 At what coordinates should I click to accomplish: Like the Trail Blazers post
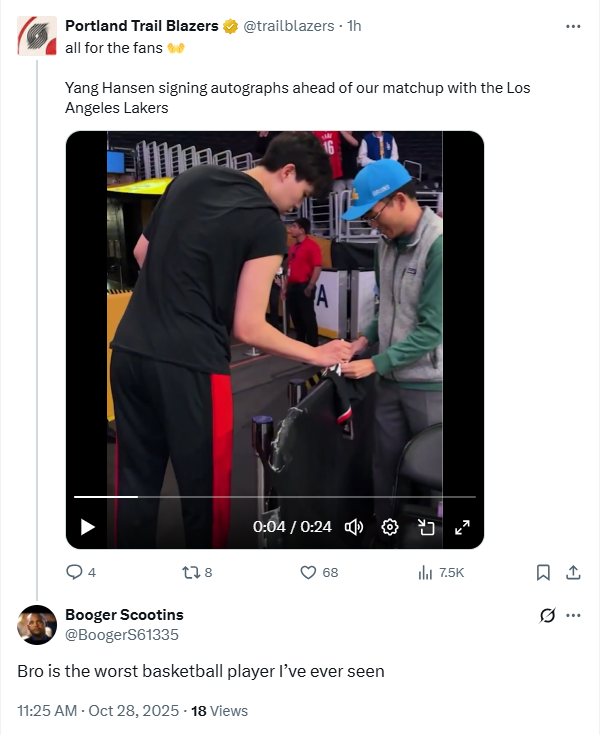309,573
